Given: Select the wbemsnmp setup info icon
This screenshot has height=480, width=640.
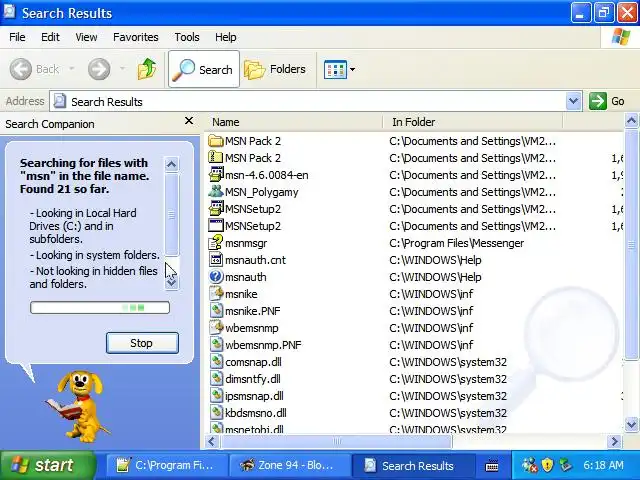Looking at the screenshot, I should tap(216, 328).
